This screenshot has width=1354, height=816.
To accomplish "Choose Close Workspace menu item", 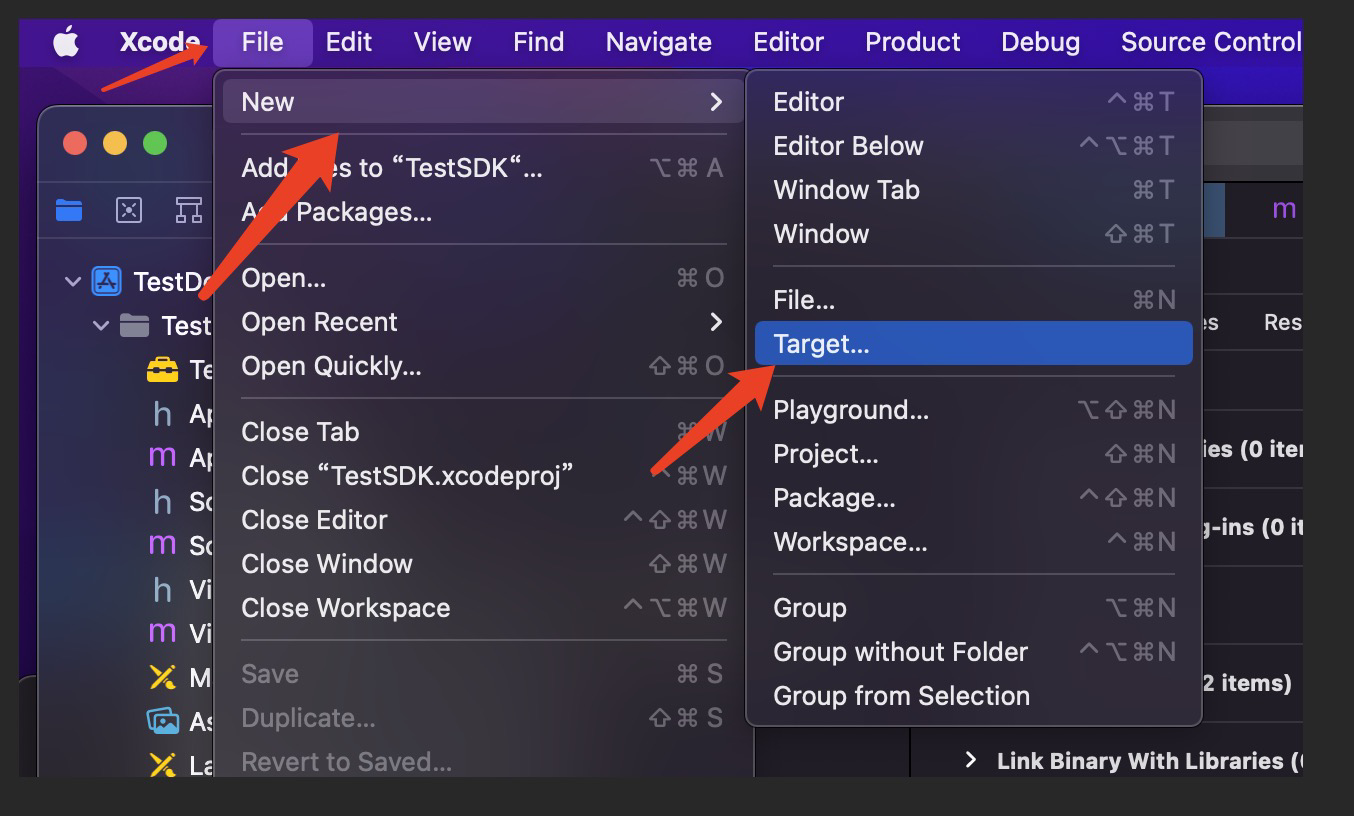I will [x=483, y=608].
